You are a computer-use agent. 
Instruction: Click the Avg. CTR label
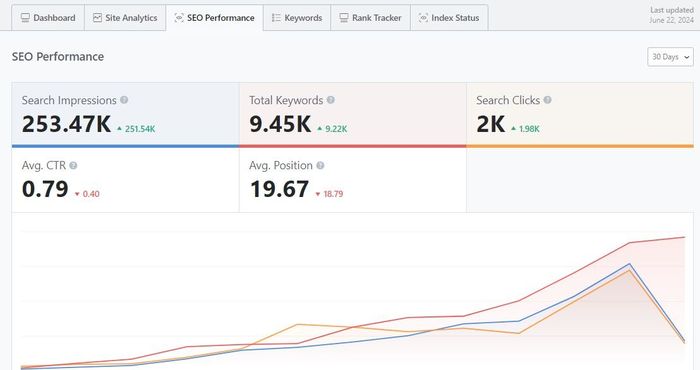(44, 166)
